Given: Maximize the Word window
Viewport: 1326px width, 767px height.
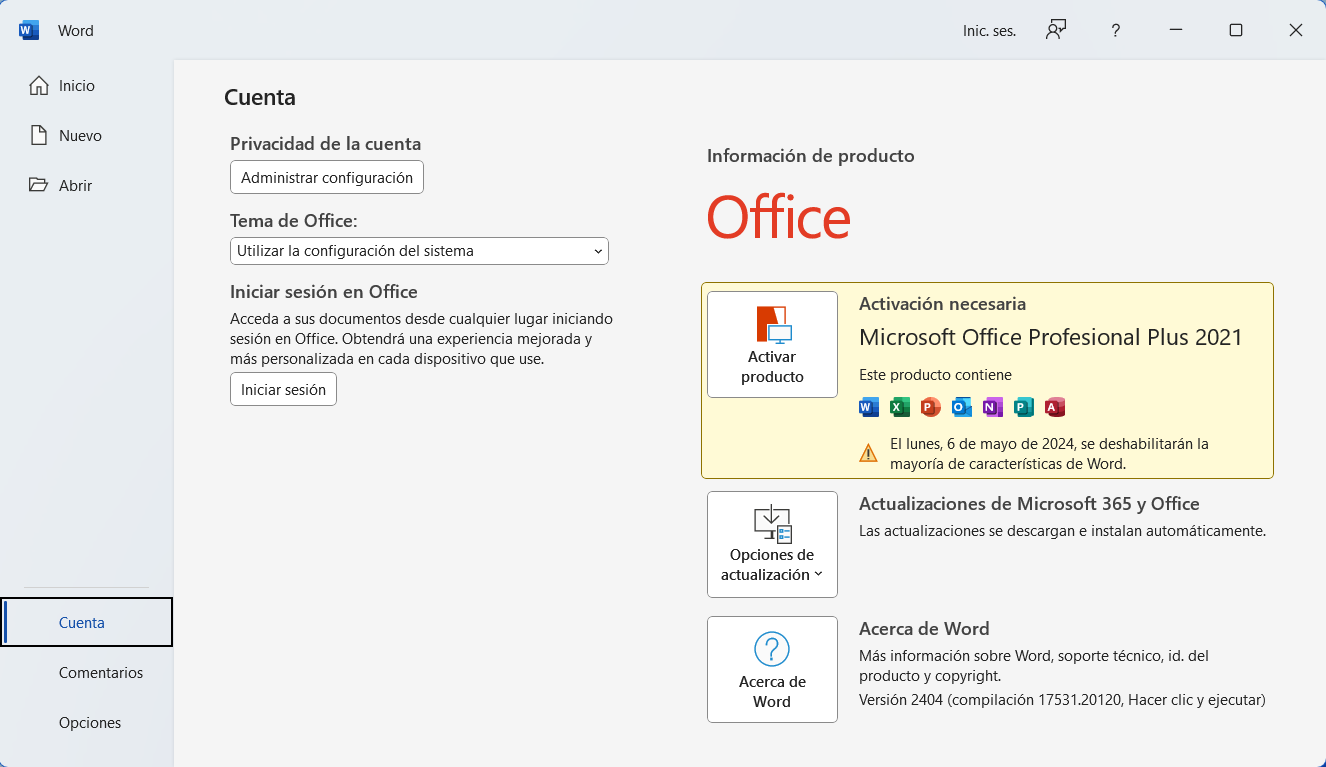Looking at the screenshot, I should click(x=1236, y=30).
